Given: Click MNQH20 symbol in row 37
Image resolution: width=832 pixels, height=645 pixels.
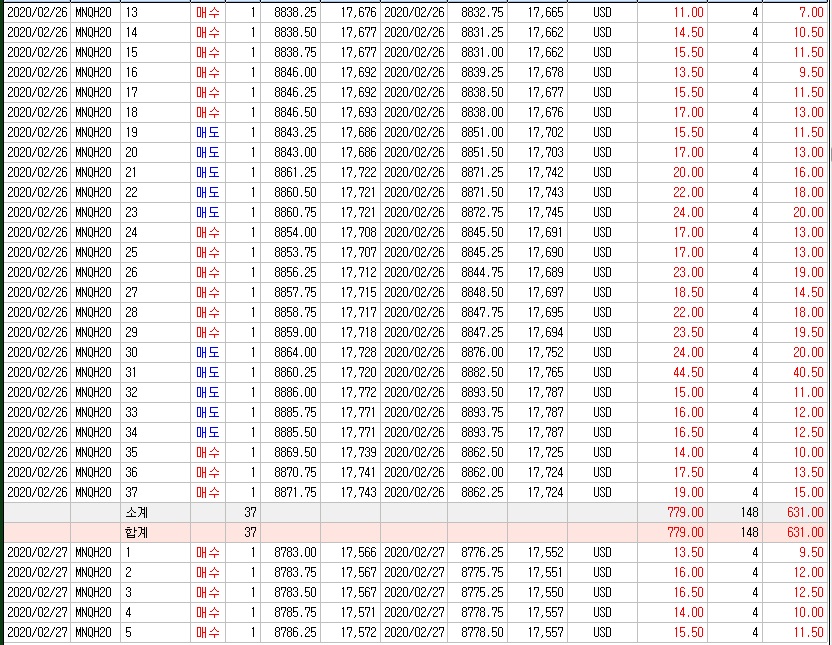Looking at the screenshot, I should click(x=93, y=492).
